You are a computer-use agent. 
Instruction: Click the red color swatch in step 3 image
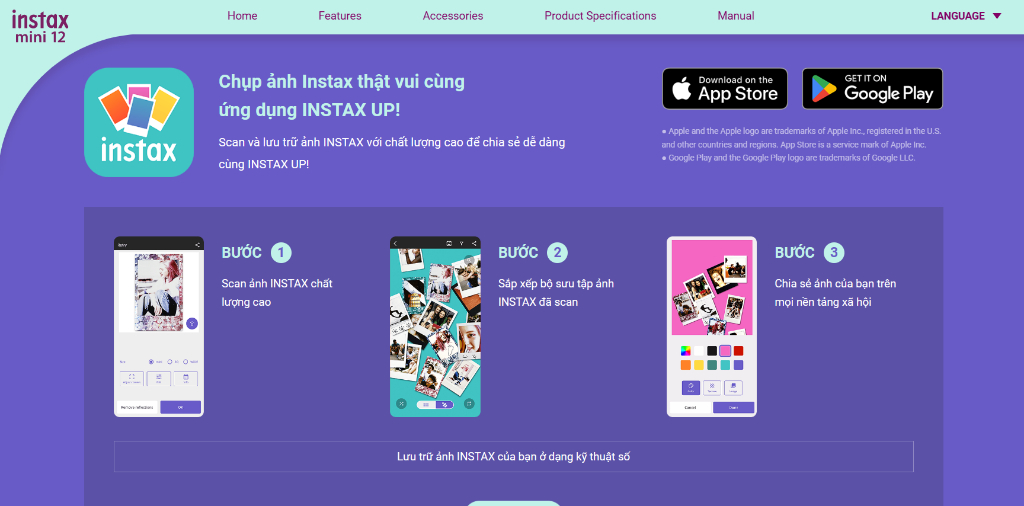[x=738, y=351]
